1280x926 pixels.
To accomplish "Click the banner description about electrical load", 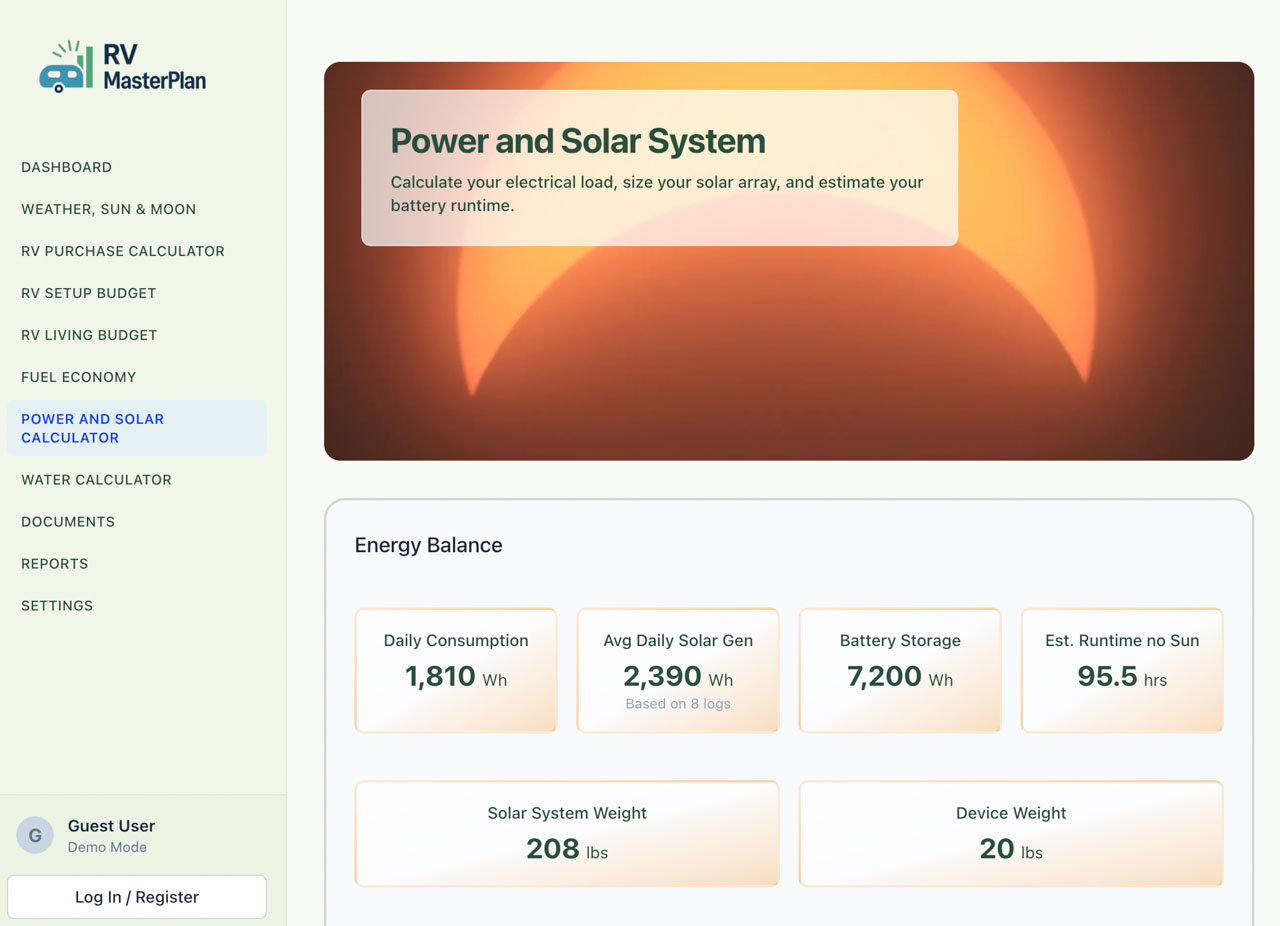I will [x=657, y=194].
